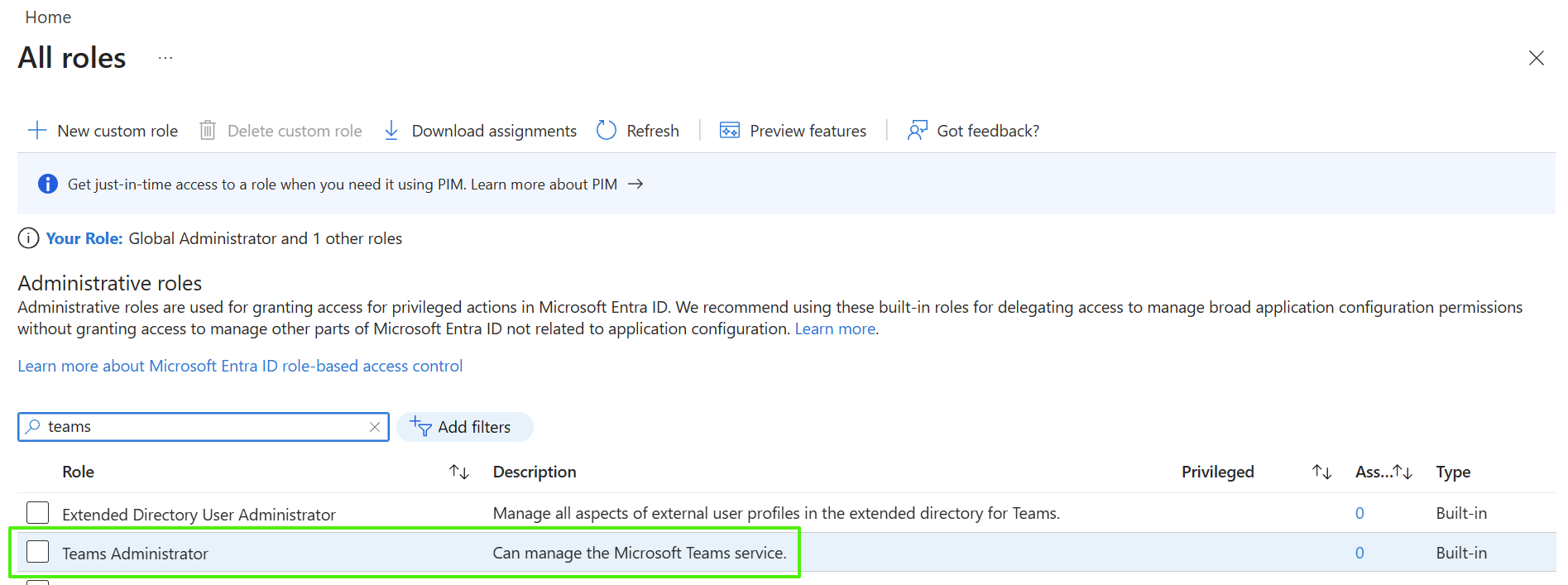
Task: Click the Download assignments arrow icon
Action: point(391,131)
